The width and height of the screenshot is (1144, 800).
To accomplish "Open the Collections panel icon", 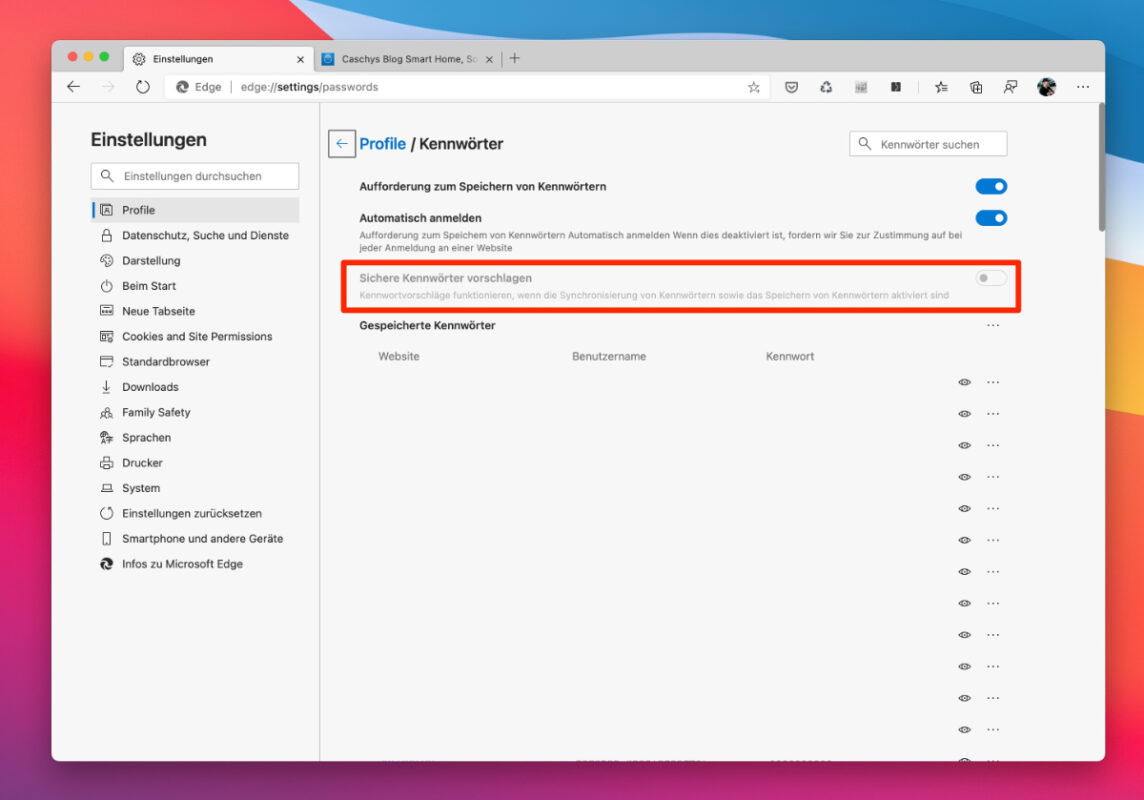I will tap(976, 87).
